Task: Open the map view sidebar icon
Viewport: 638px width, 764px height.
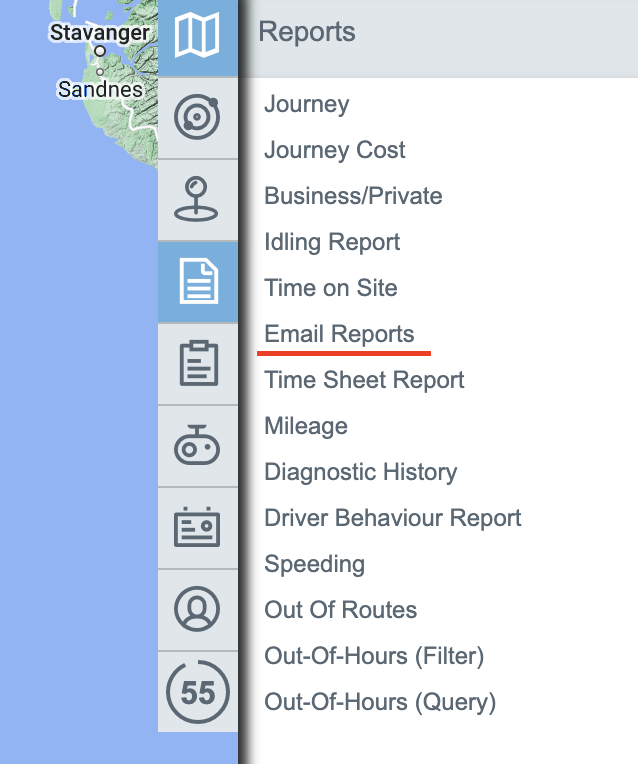Action: 197,37
